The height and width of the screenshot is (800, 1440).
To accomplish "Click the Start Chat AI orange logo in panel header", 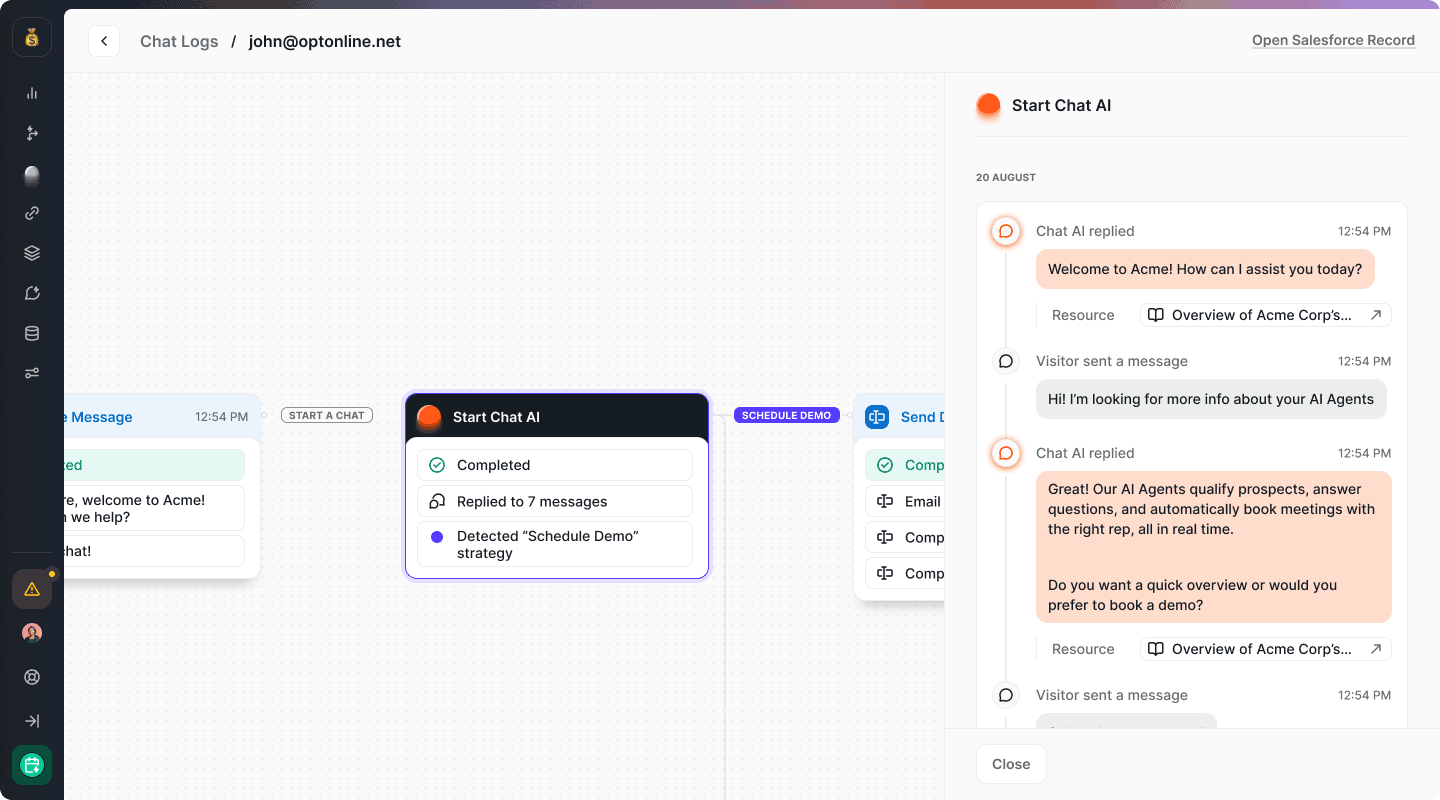I will (x=988, y=104).
